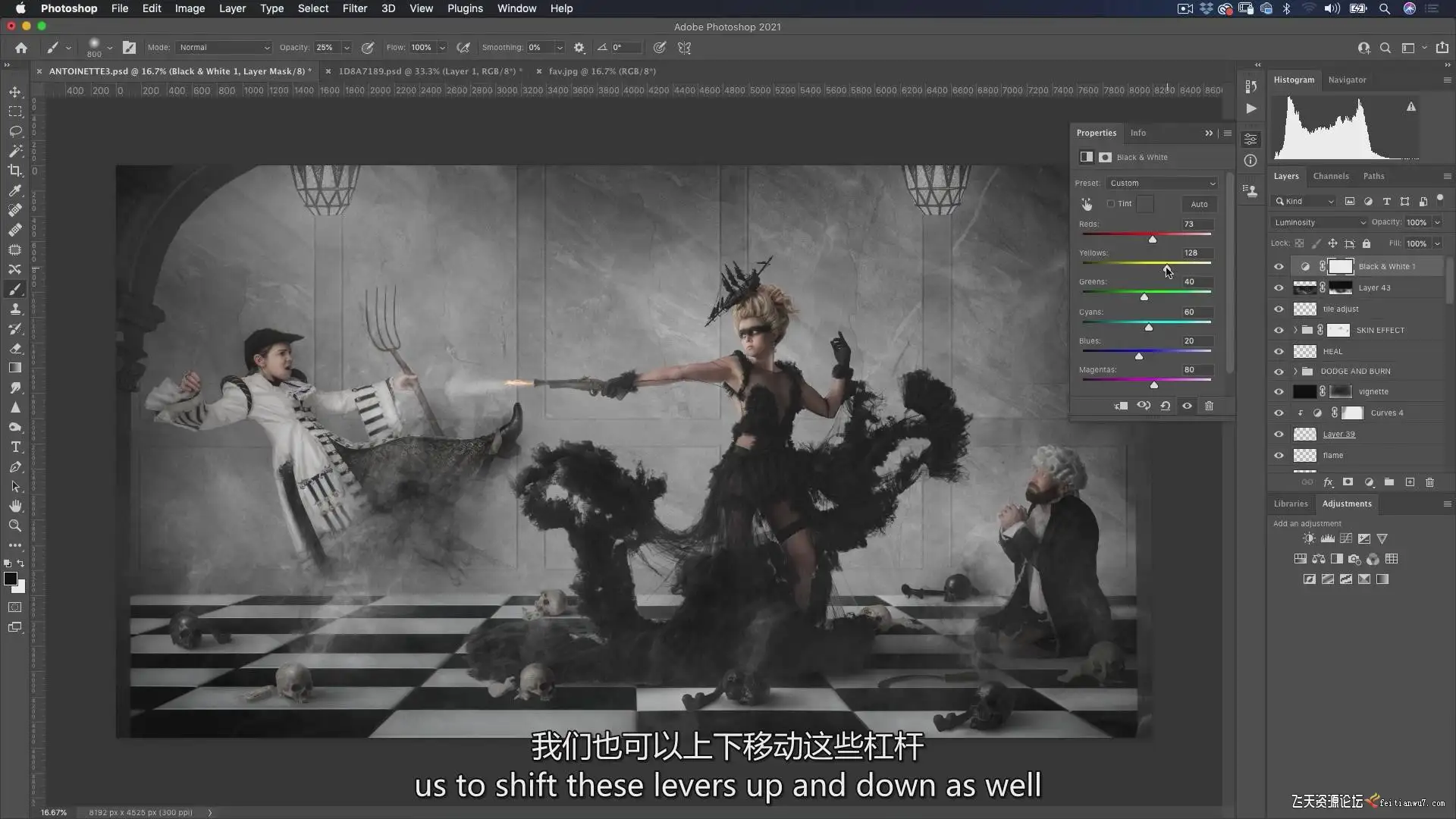The image size is (1456, 819).
Task: Click the Reds slider handle
Action: (1153, 239)
